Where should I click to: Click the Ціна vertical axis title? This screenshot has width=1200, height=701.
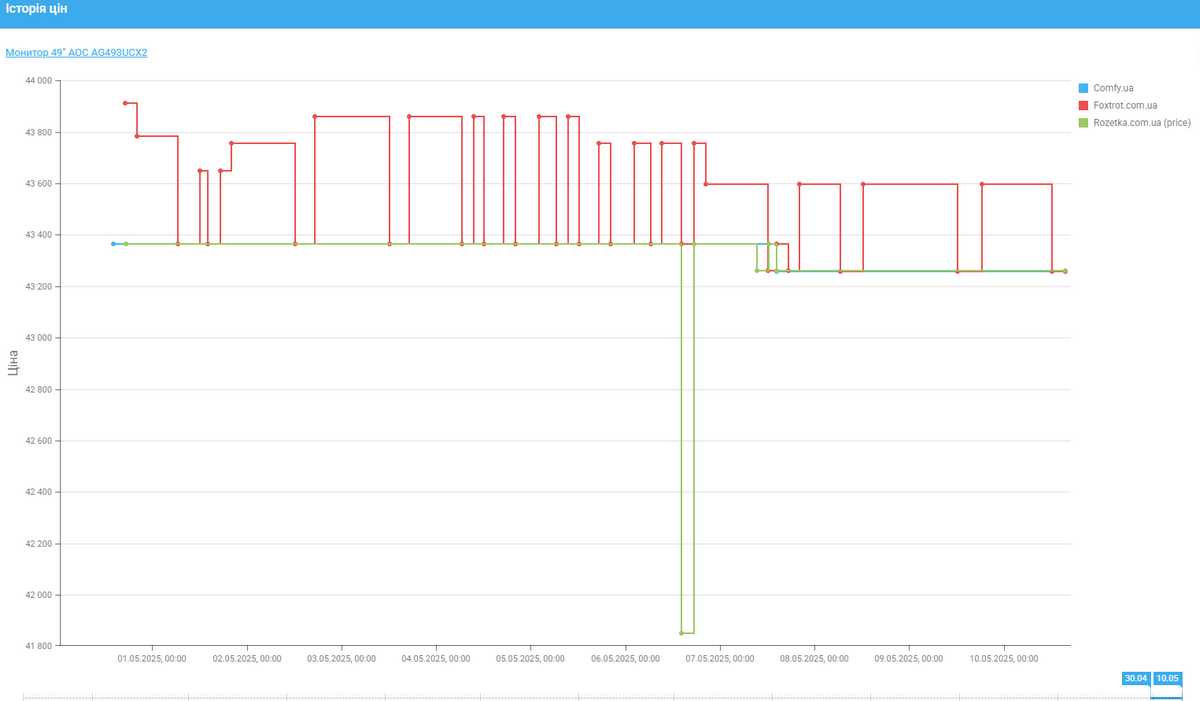tap(13, 362)
